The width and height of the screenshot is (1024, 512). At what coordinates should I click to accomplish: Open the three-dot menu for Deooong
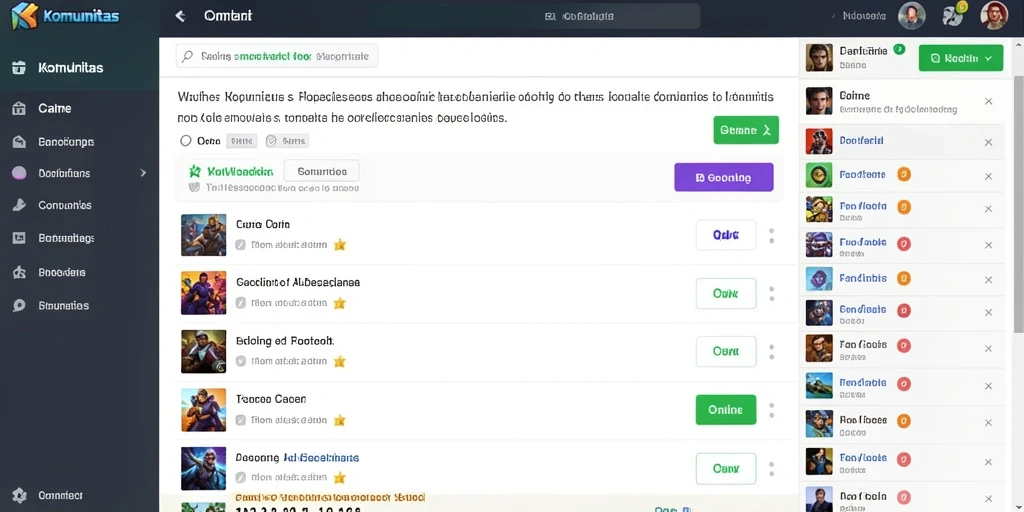click(771, 469)
